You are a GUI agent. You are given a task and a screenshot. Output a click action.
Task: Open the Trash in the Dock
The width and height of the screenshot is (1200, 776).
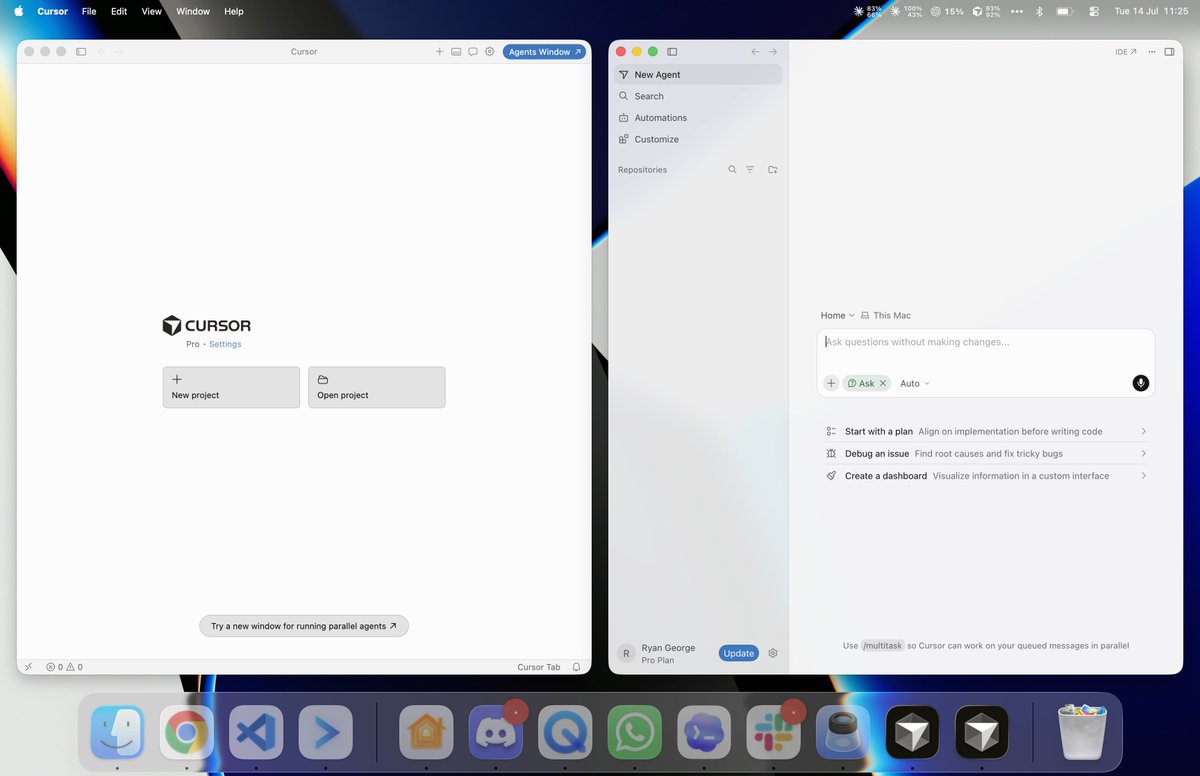click(1085, 733)
